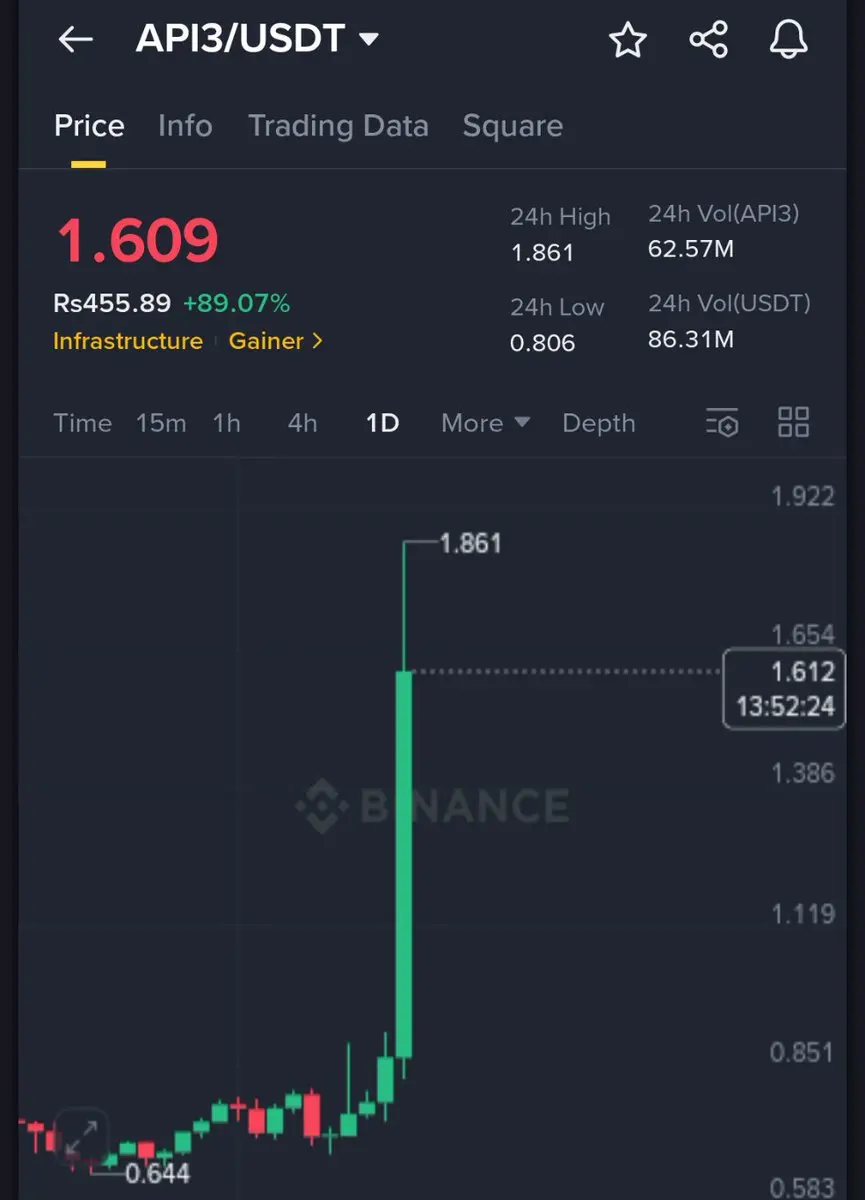
Task: Open the Trading Data tab
Action: point(338,126)
